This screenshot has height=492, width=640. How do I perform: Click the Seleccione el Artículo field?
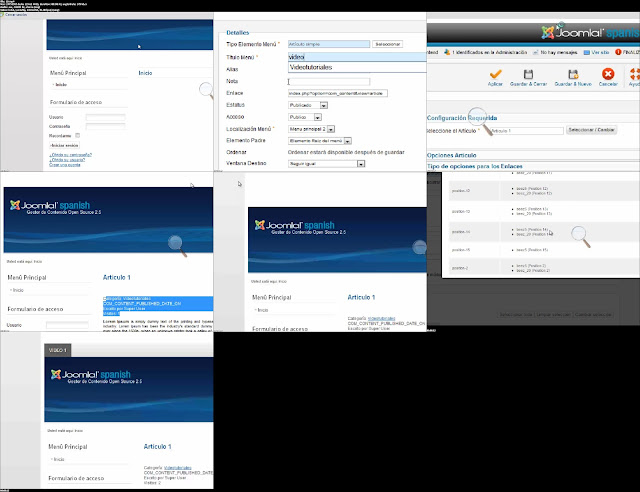click(527, 131)
